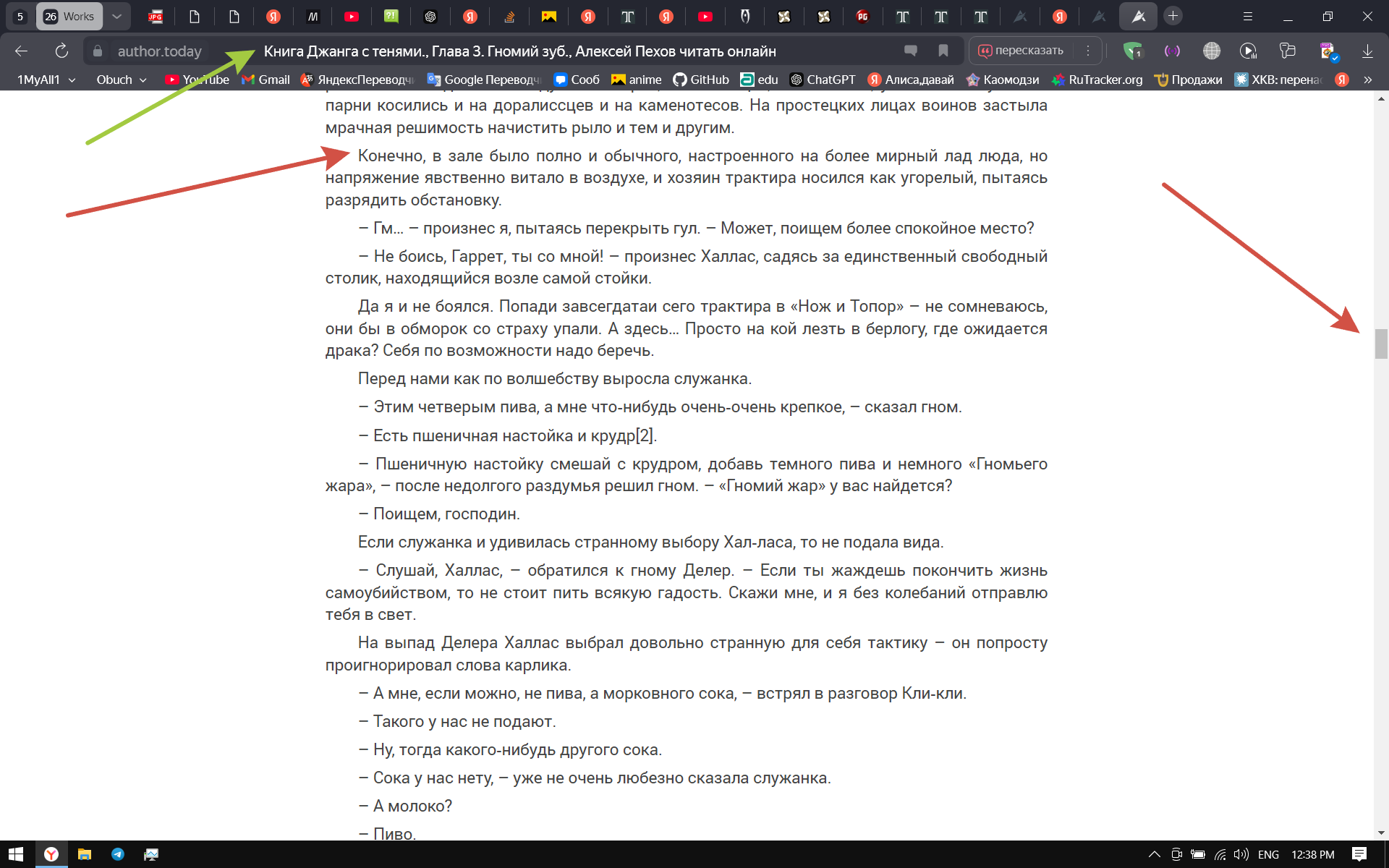The image size is (1389, 868).
Task: Click the author.today address field
Action: tap(159, 51)
